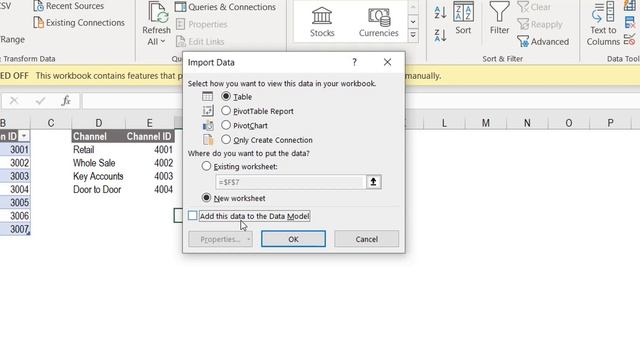
Task: Select cell containing 3005
Action: click(15, 202)
